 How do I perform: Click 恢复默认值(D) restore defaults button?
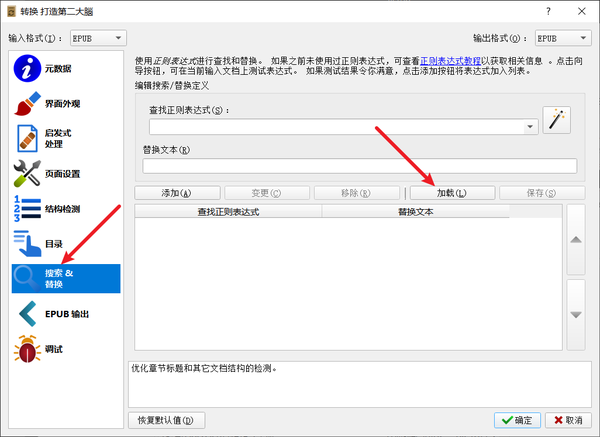166,420
